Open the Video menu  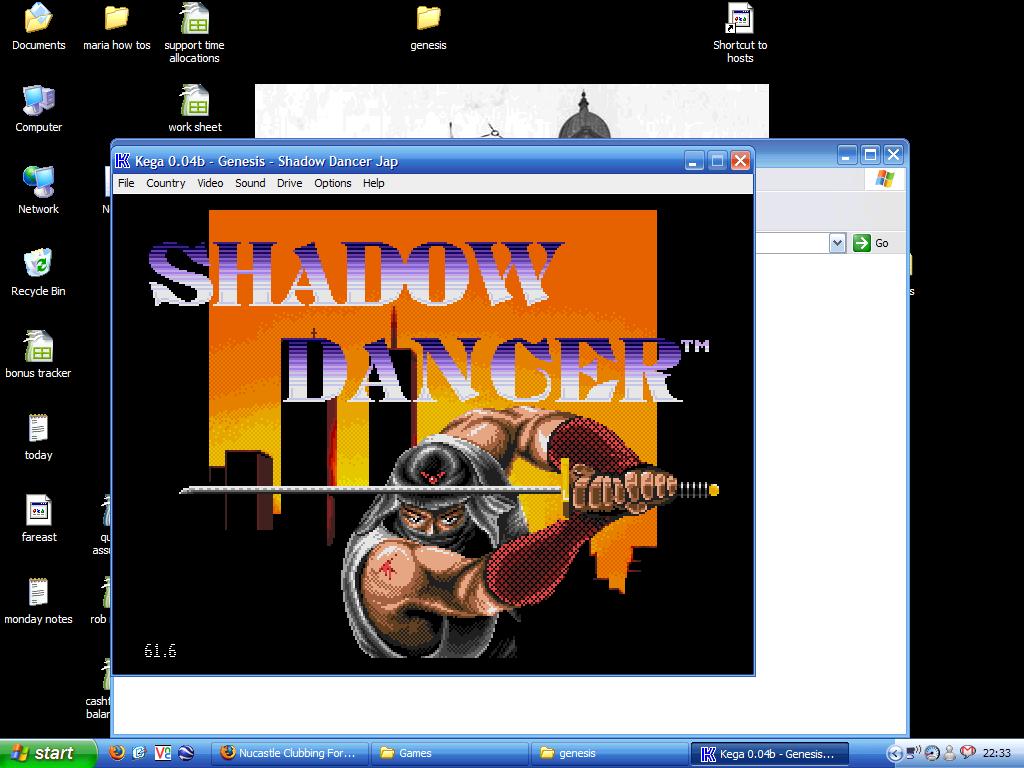(210, 183)
